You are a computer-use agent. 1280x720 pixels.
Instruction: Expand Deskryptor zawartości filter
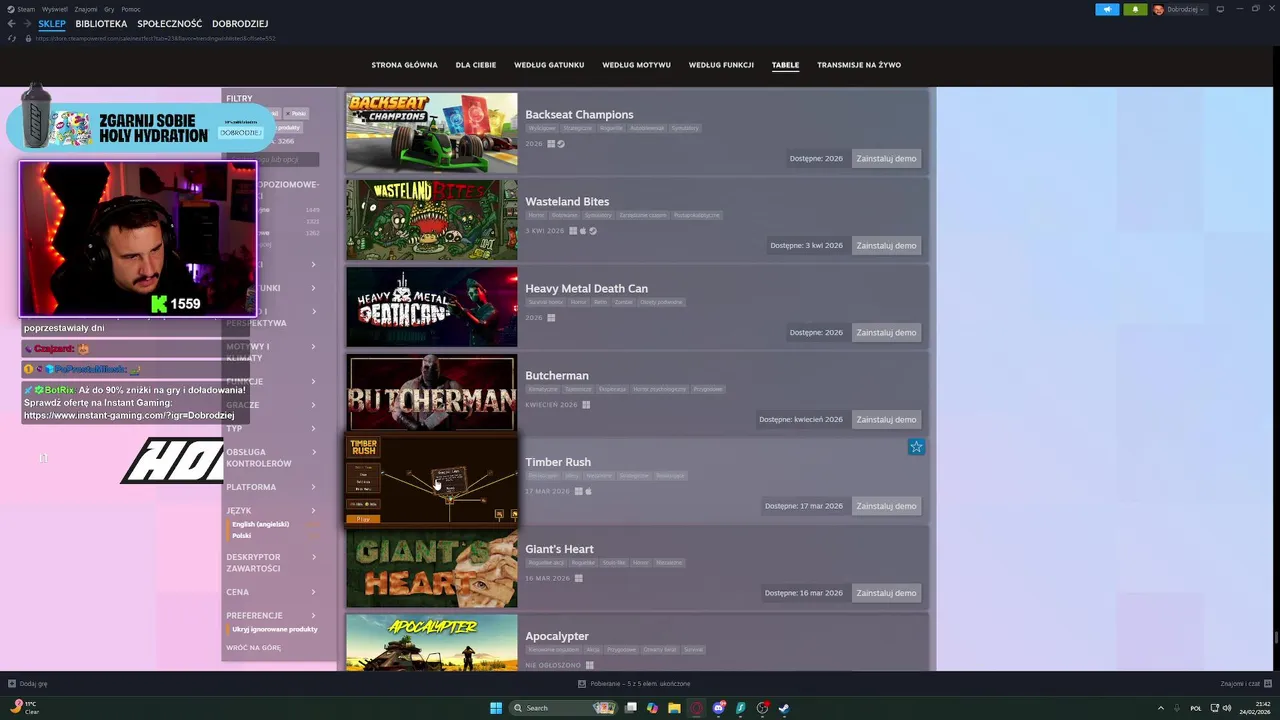click(x=271, y=562)
